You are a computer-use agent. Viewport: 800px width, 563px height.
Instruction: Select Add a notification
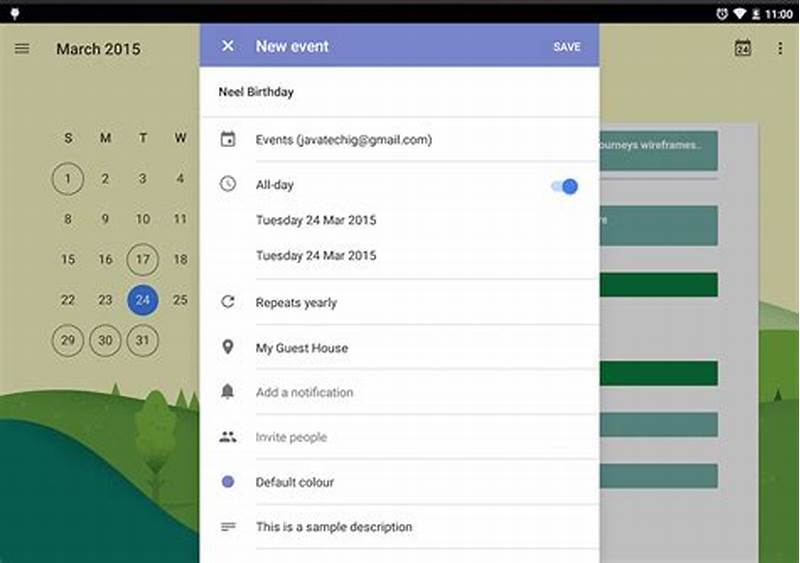click(304, 393)
